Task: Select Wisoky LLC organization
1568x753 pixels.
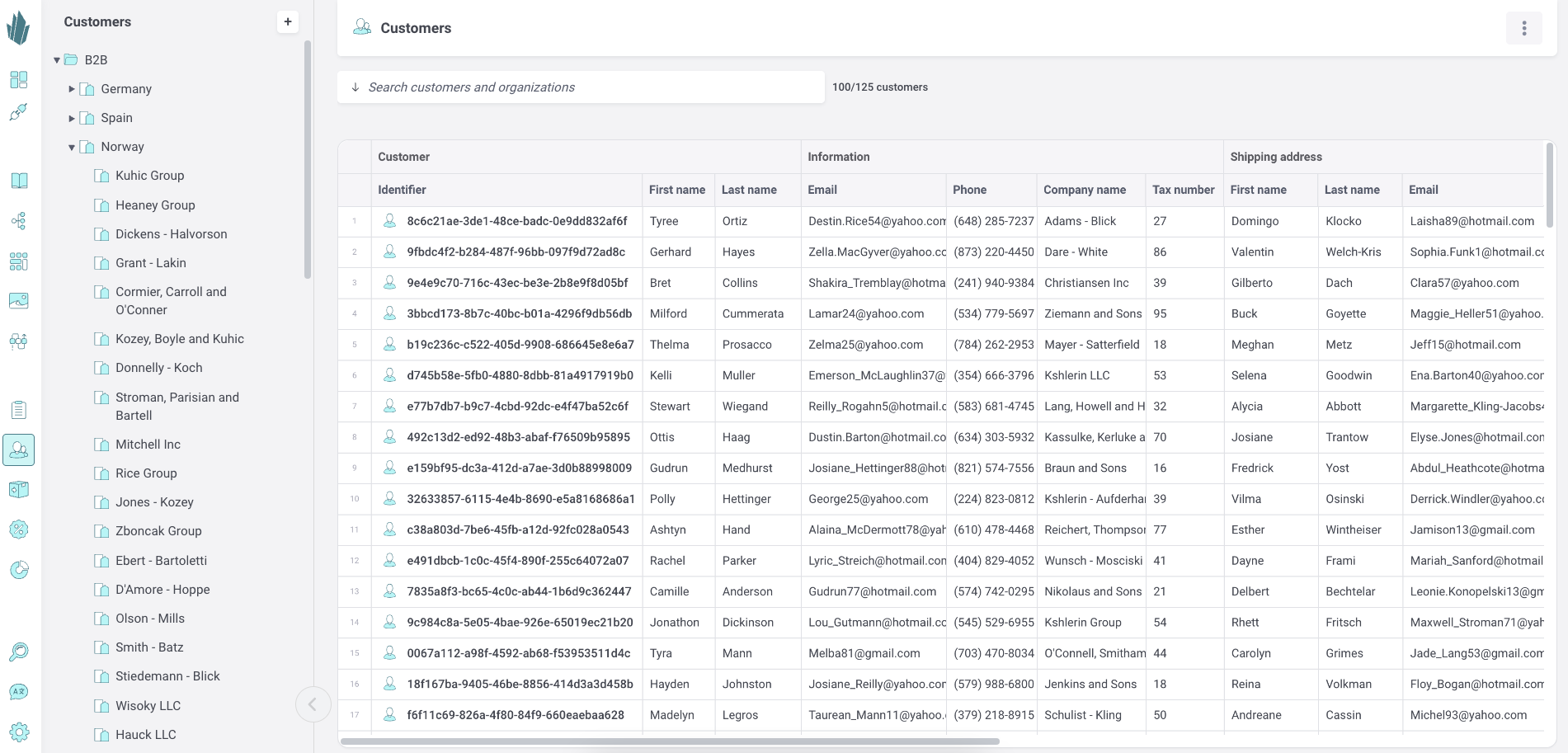Action: (x=148, y=706)
